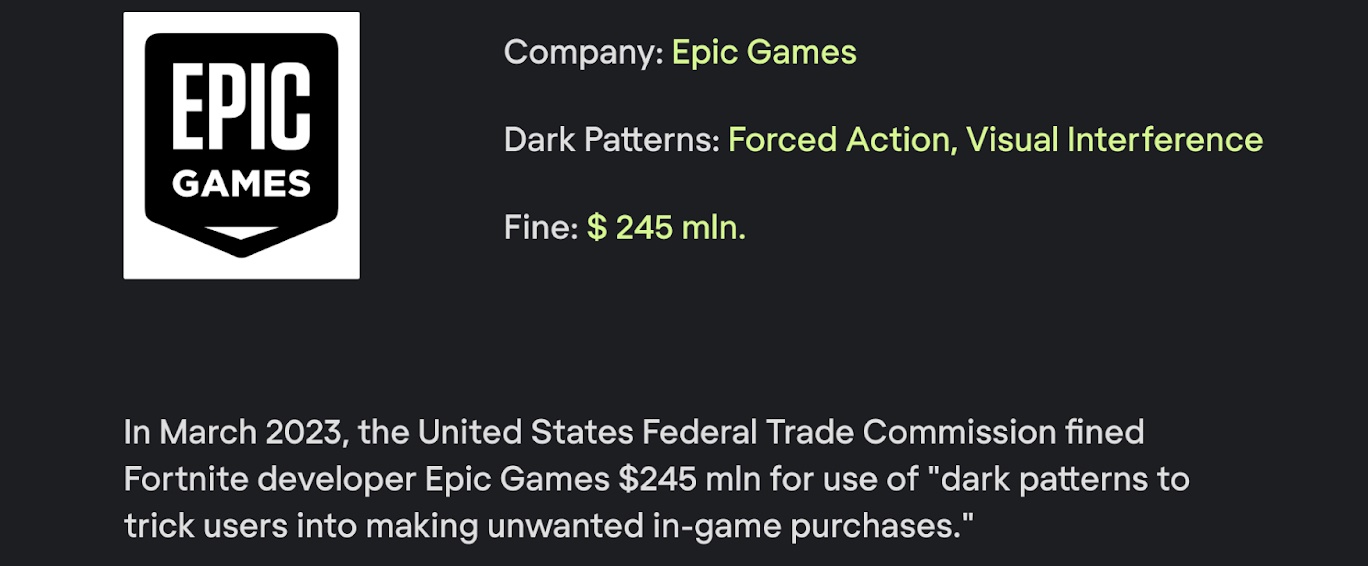Click the word GAMES inside the logo

(x=241, y=184)
